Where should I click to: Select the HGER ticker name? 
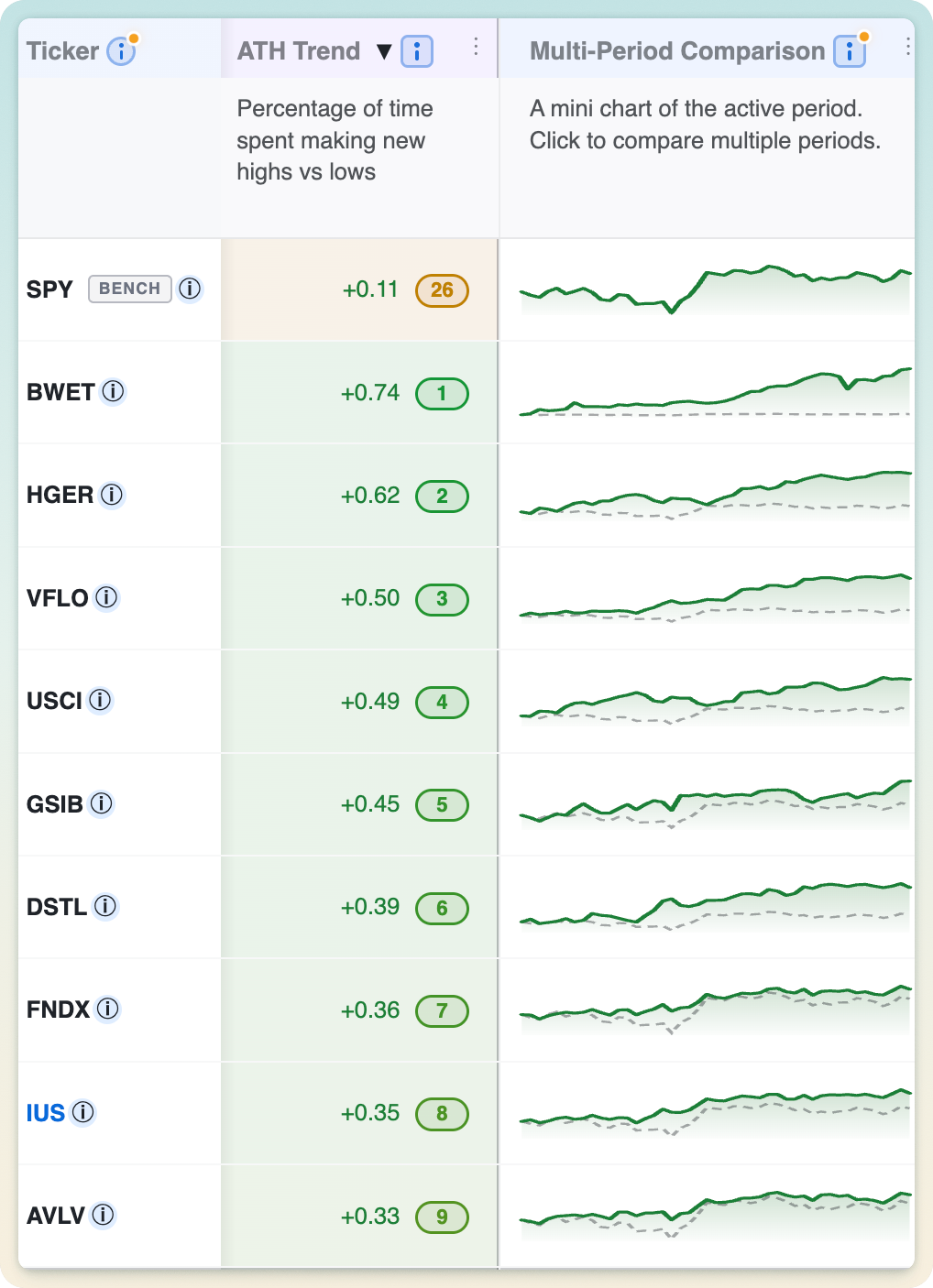pos(60,495)
